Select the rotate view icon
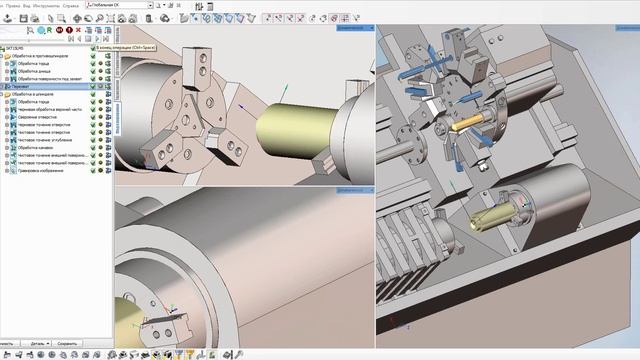 (x=88, y=18)
